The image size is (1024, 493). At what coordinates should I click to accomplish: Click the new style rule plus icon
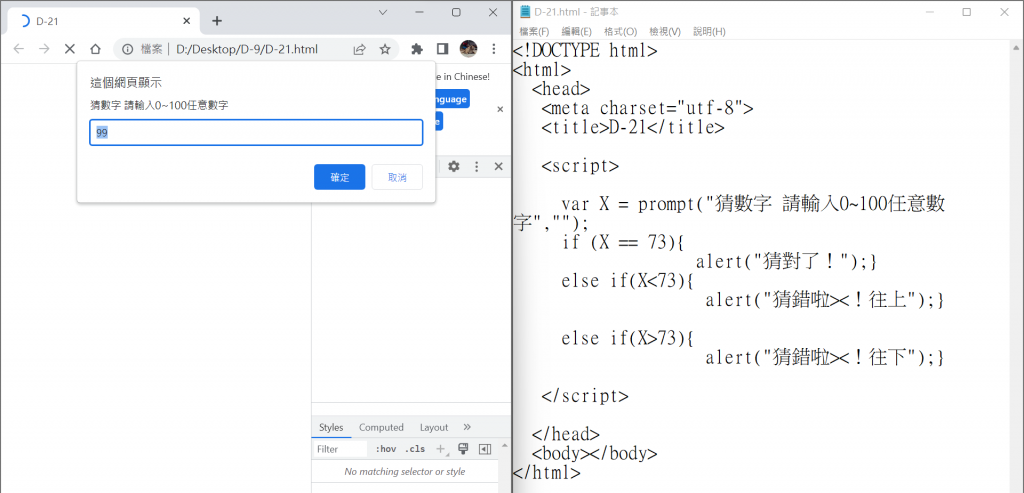441,449
